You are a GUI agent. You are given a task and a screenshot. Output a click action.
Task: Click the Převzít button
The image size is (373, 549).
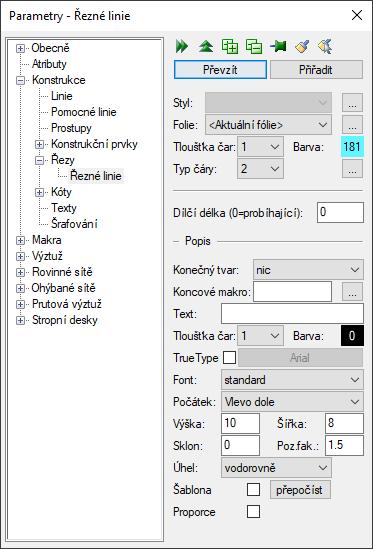click(x=220, y=70)
